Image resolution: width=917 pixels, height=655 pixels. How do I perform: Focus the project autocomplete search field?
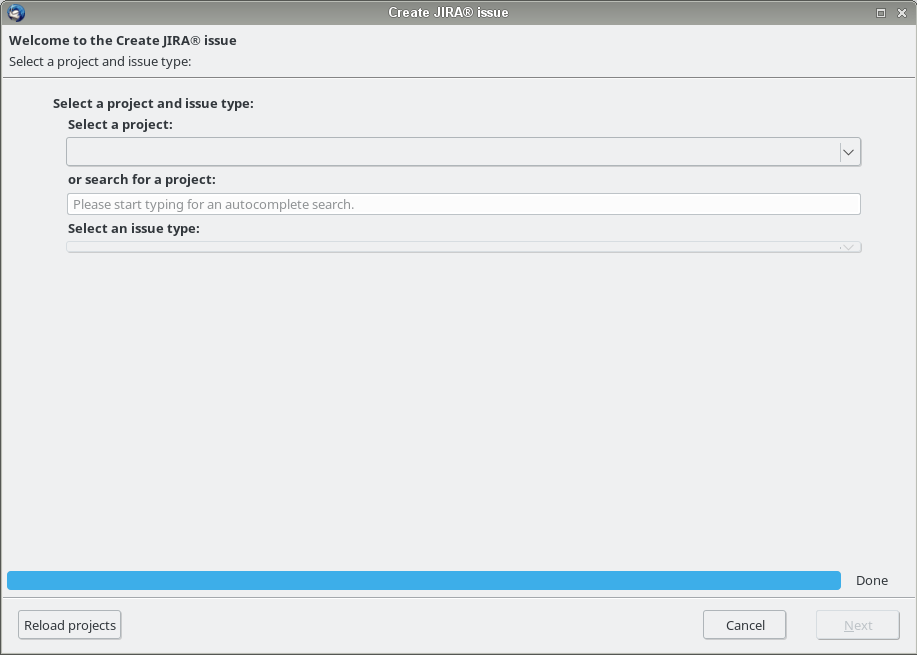coord(463,204)
